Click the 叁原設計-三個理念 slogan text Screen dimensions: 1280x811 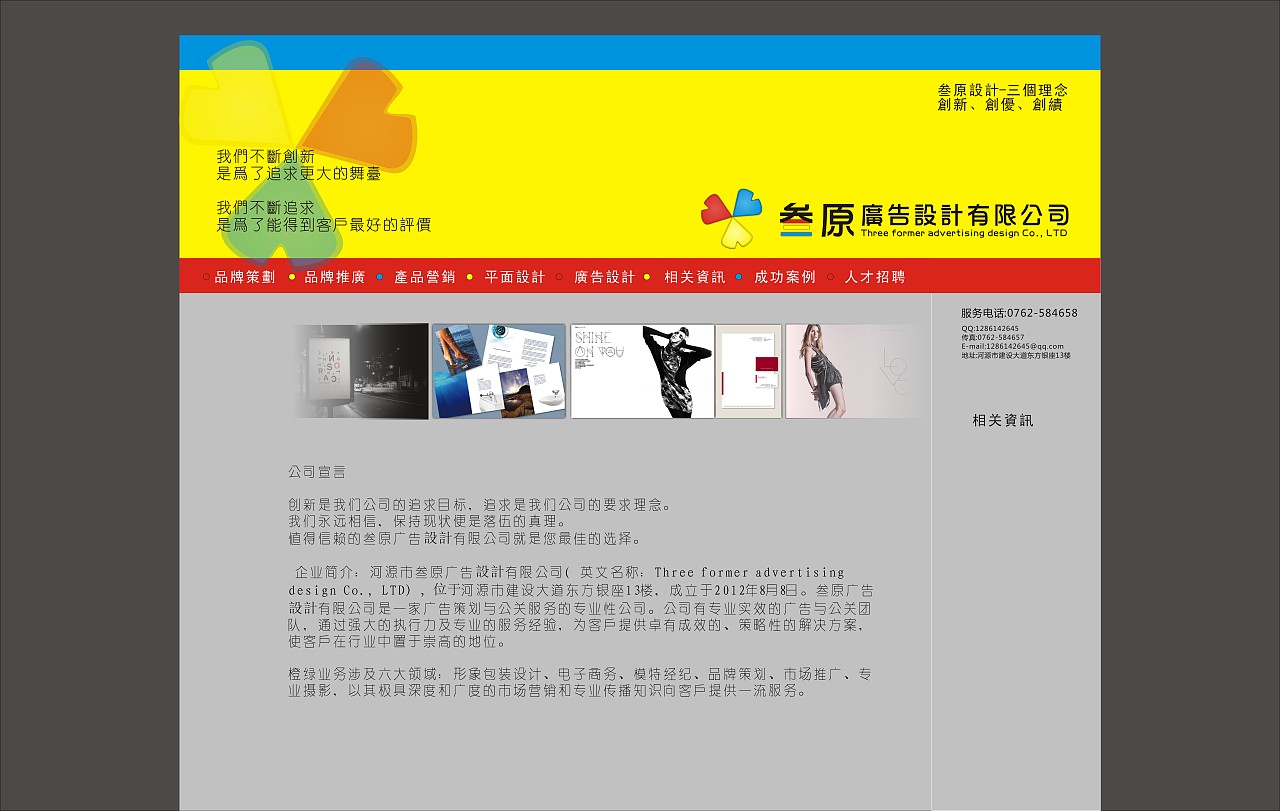1003,90
